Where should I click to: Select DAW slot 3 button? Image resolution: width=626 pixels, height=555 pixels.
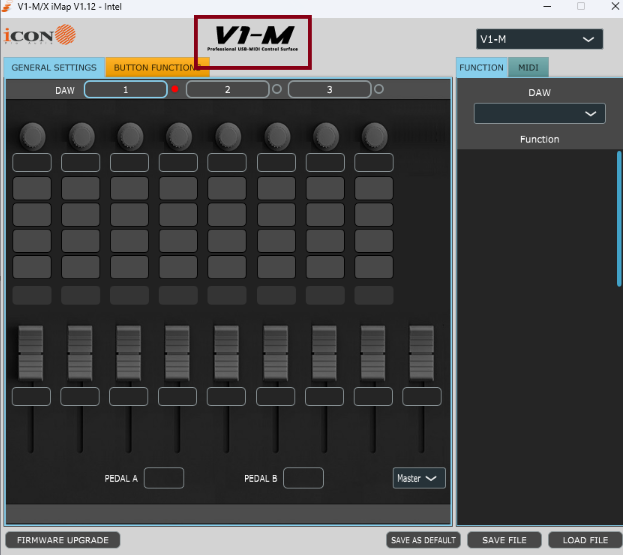329,89
